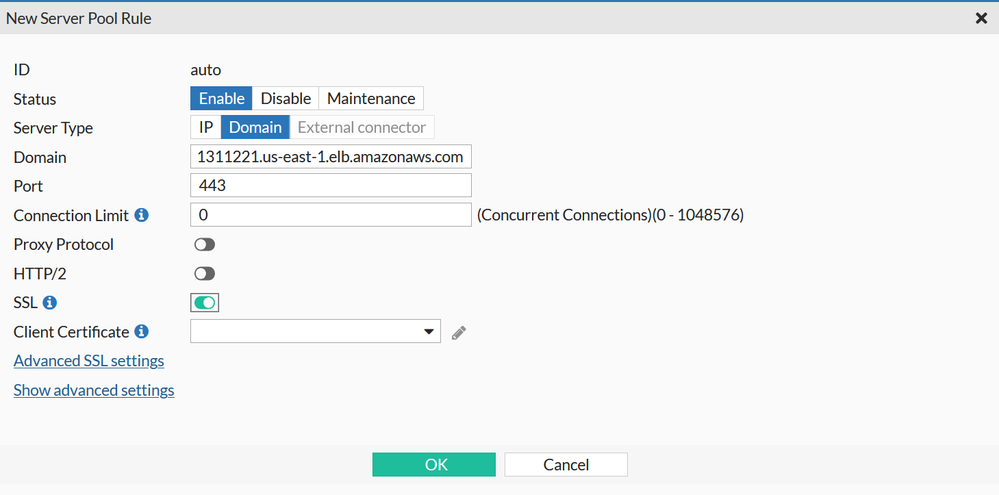The image size is (999, 495).
Task: Click the Connection Limit info icon
Action: point(142,215)
